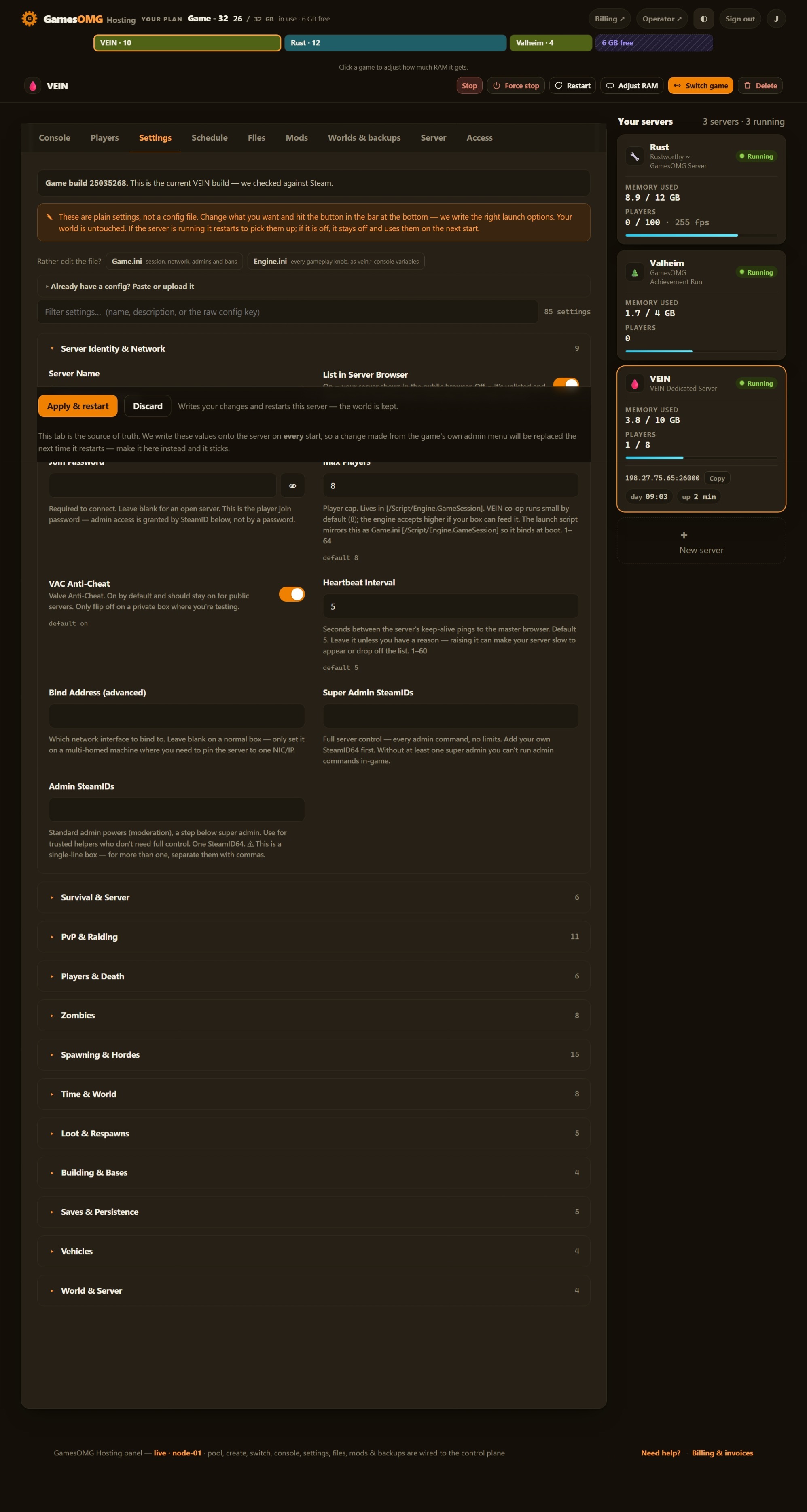807x1512 pixels.
Task: Open the Billing link in header
Action: [610, 19]
